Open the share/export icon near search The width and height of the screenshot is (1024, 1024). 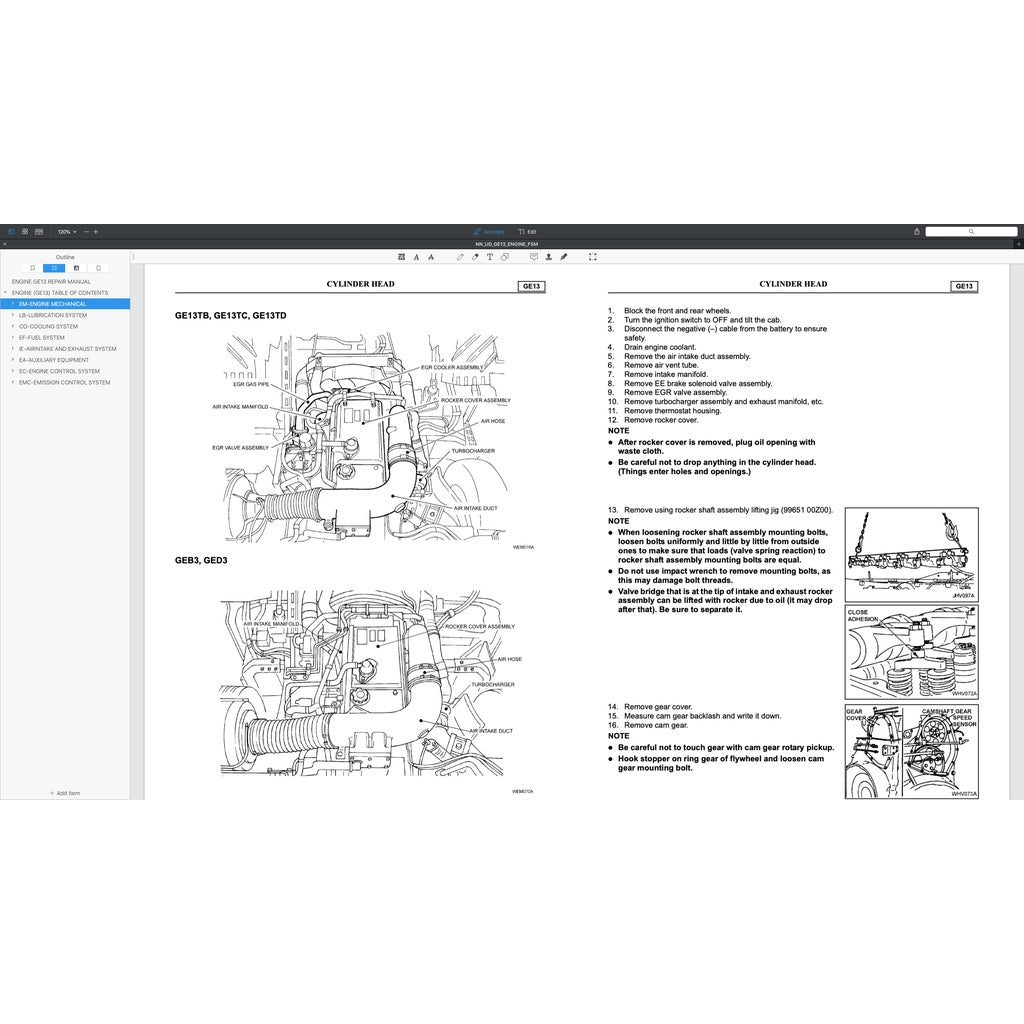tap(917, 231)
